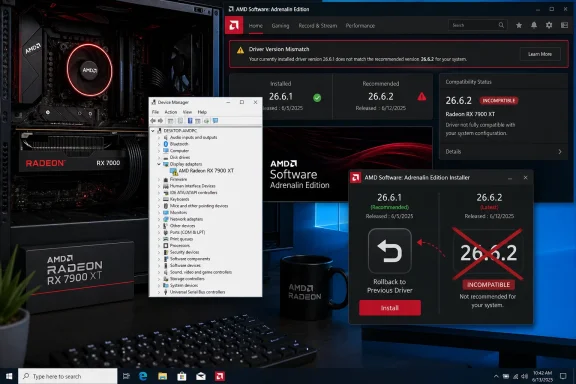The height and width of the screenshot is (384, 576).
Task: Expand the Universal Serial Bus controllers arrow
Action: pyautogui.click(x=159, y=292)
